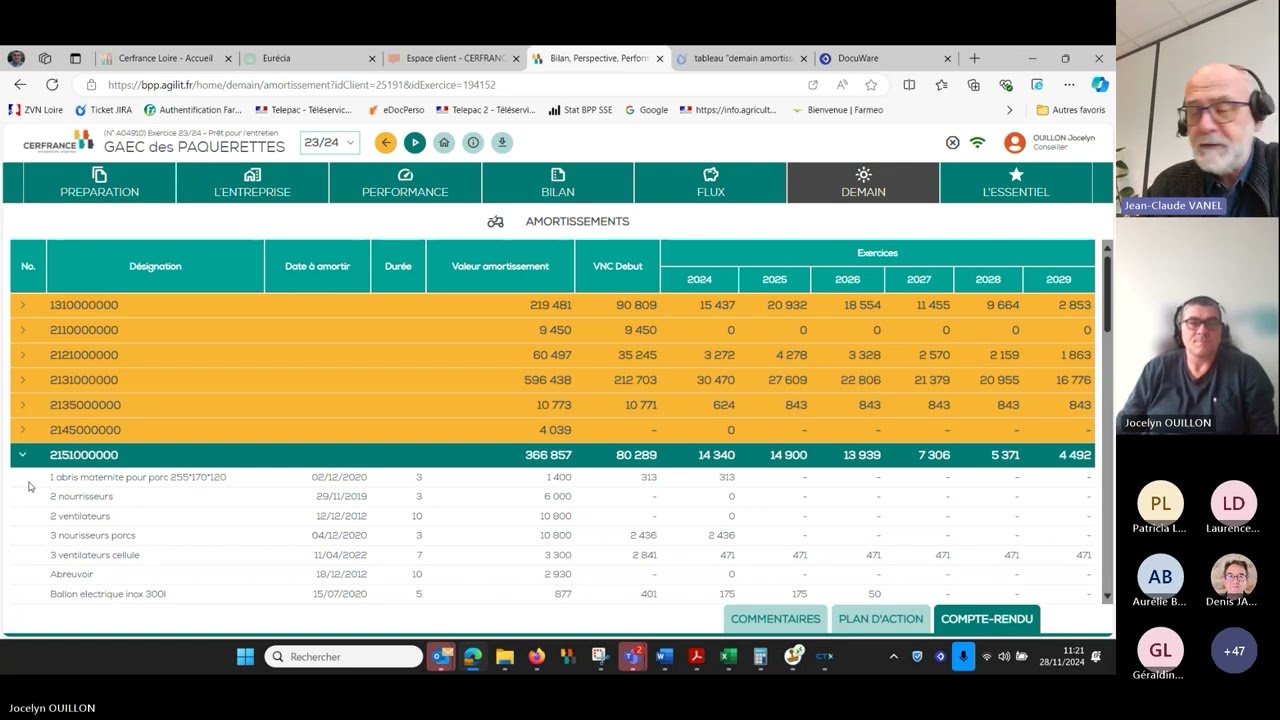This screenshot has height=720, width=1280.
Task: Click the 2024 exercice column header
Action: (699, 280)
